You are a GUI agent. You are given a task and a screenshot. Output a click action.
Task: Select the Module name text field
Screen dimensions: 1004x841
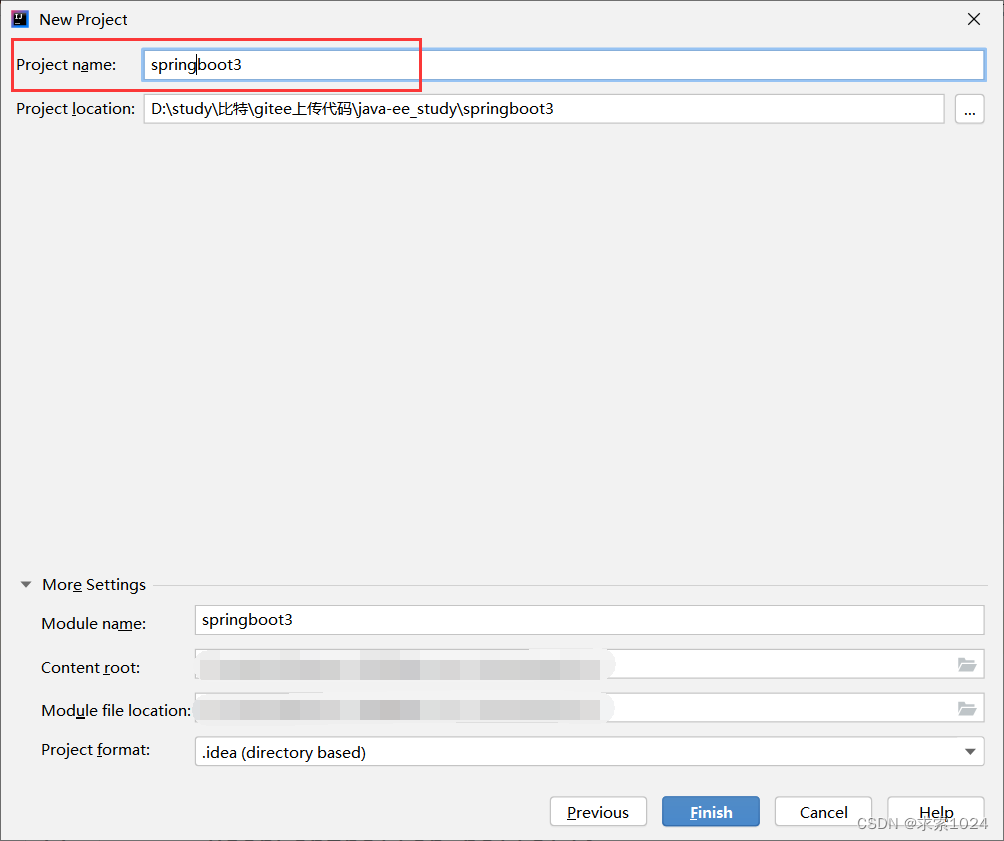click(589, 620)
